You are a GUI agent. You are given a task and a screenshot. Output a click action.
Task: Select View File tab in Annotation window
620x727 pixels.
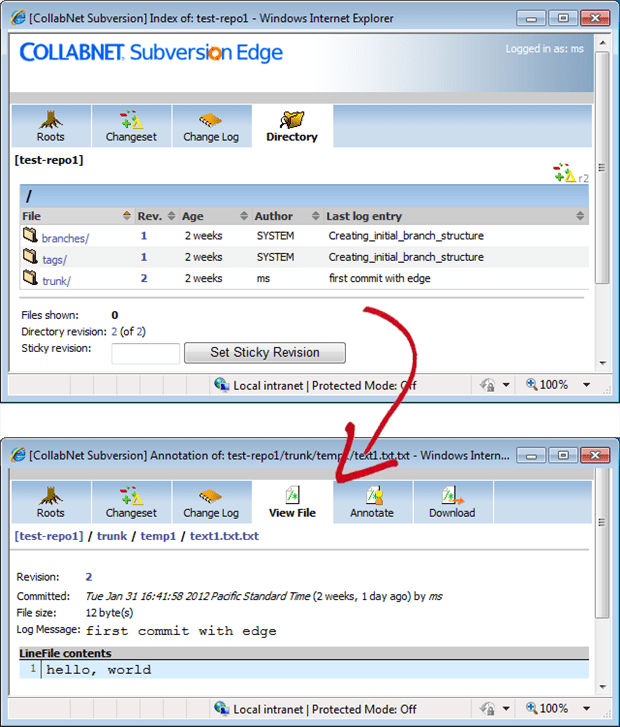coord(292,502)
